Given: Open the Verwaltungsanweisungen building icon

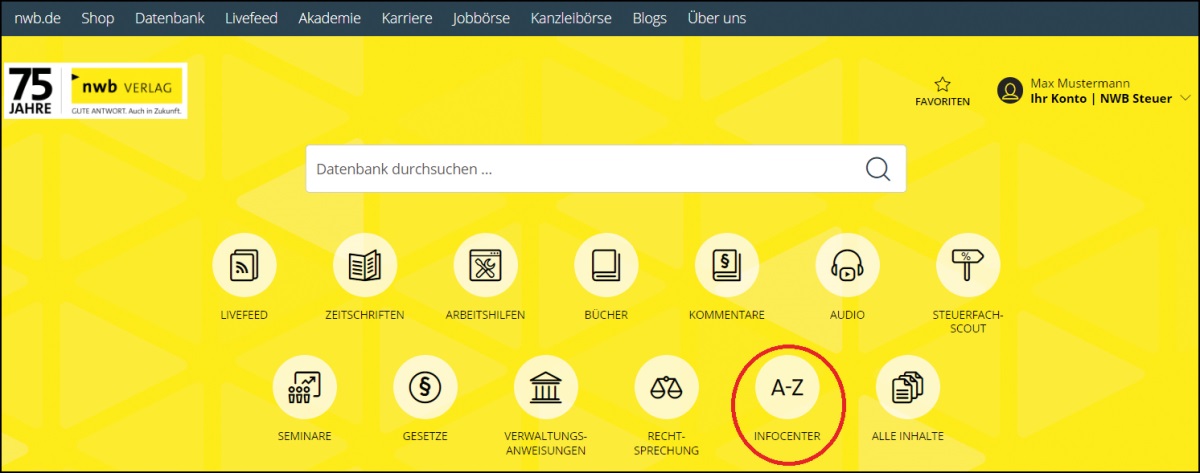Looking at the screenshot, I should [545, 387].
